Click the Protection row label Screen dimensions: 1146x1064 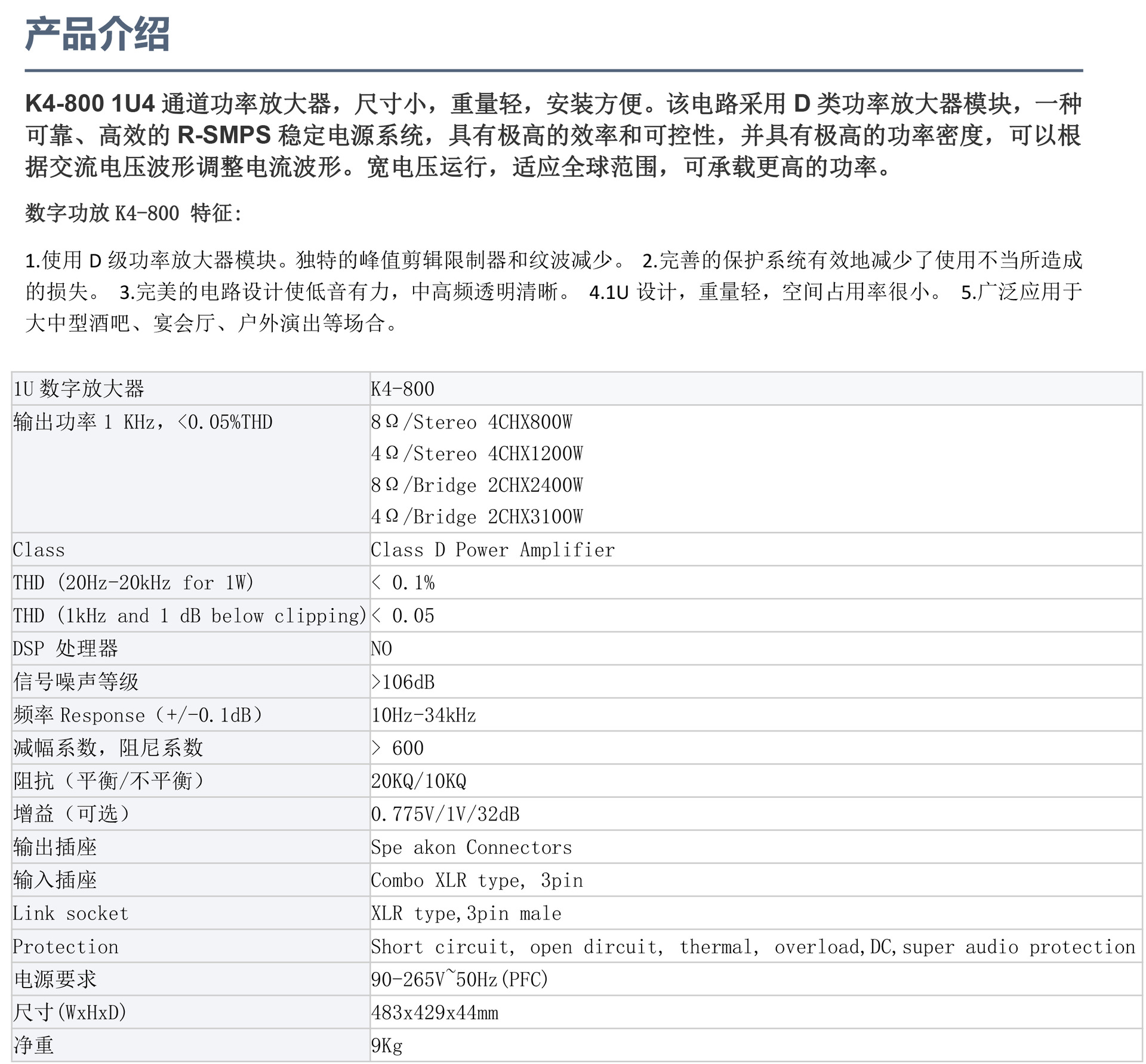pyautogui.click(x=66, y=946)
